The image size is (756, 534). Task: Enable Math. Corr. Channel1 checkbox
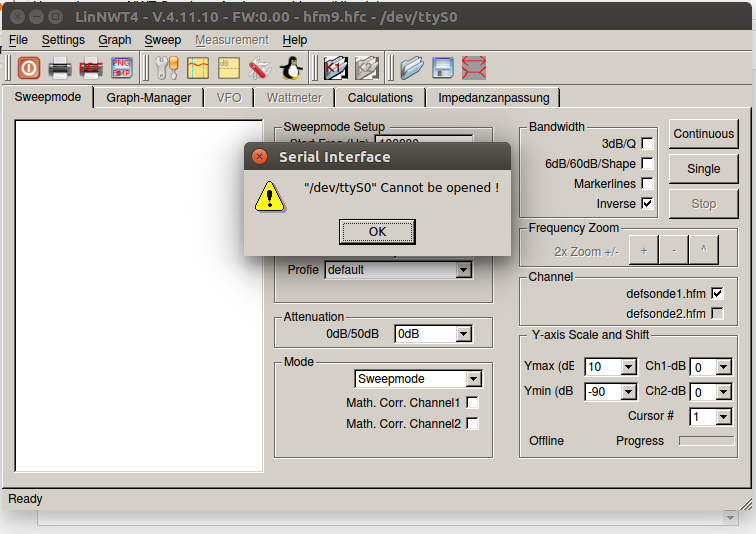click(472, 402)
